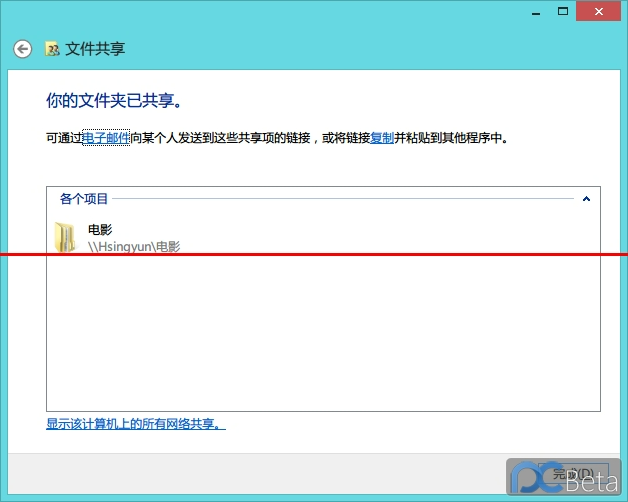This screenshot has height=502, width=628.
Task: Minimize the 文件共享 window
Action: pyautogui.click(x=536, y=12)
